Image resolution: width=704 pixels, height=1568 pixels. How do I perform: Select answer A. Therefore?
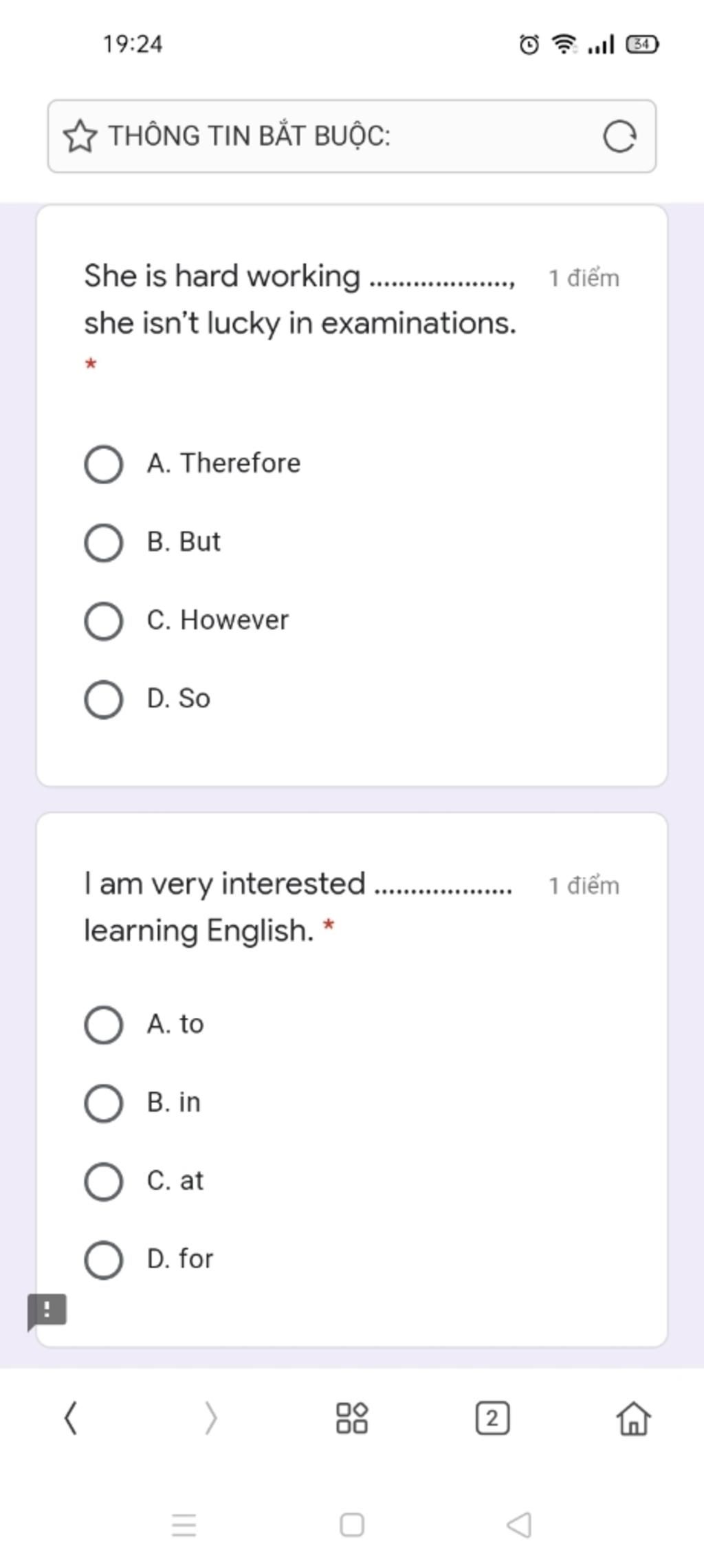coord(192,464)
